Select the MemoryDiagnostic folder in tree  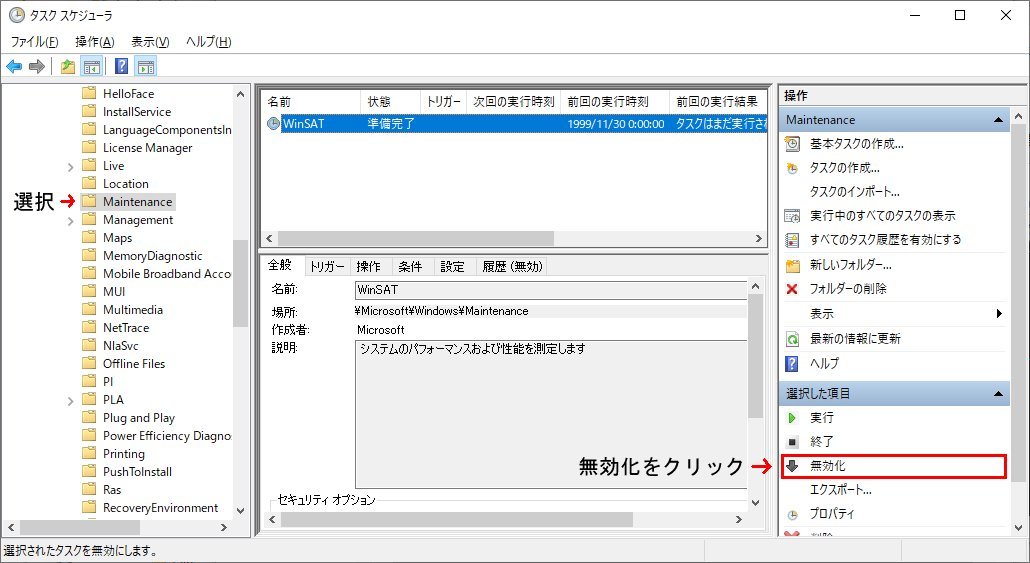(152, 256)
